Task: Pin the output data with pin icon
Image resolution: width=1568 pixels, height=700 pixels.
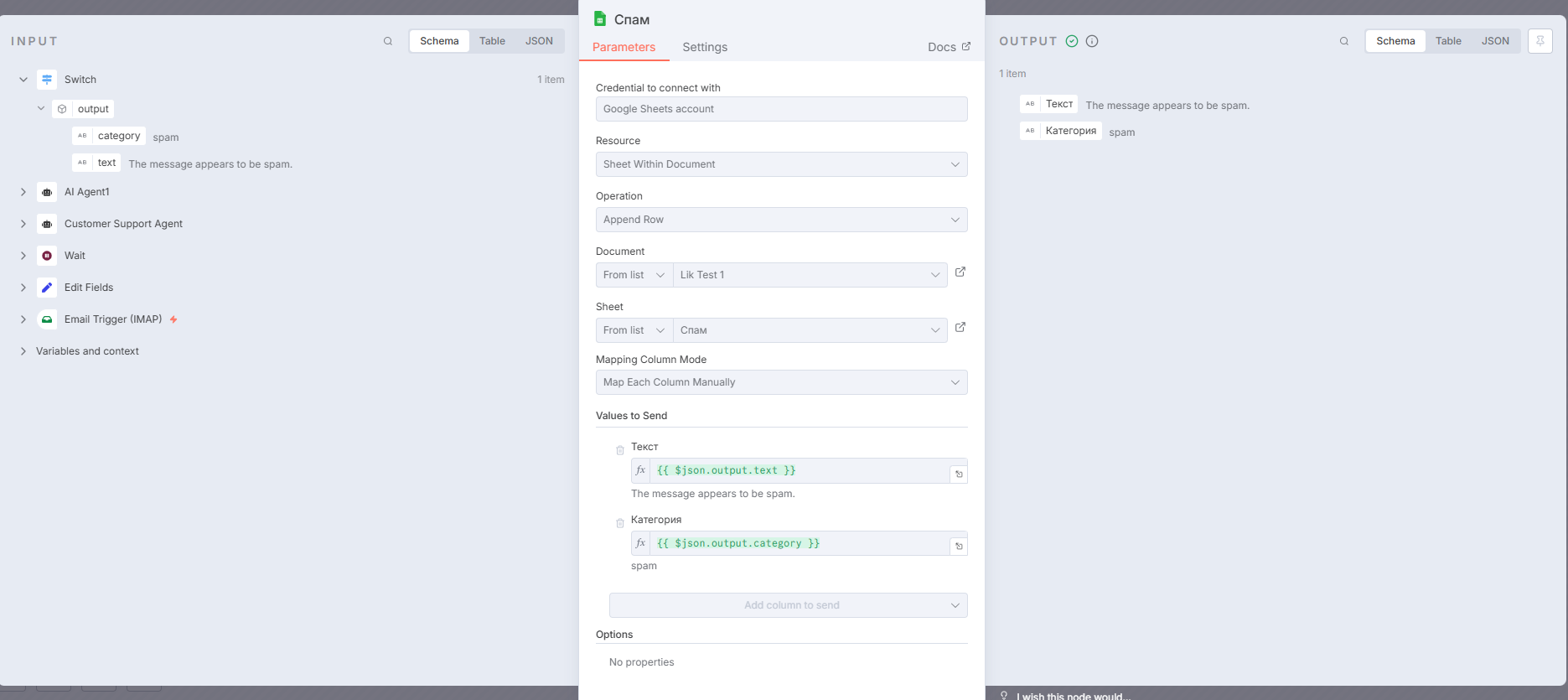Action: point(1540,41)
